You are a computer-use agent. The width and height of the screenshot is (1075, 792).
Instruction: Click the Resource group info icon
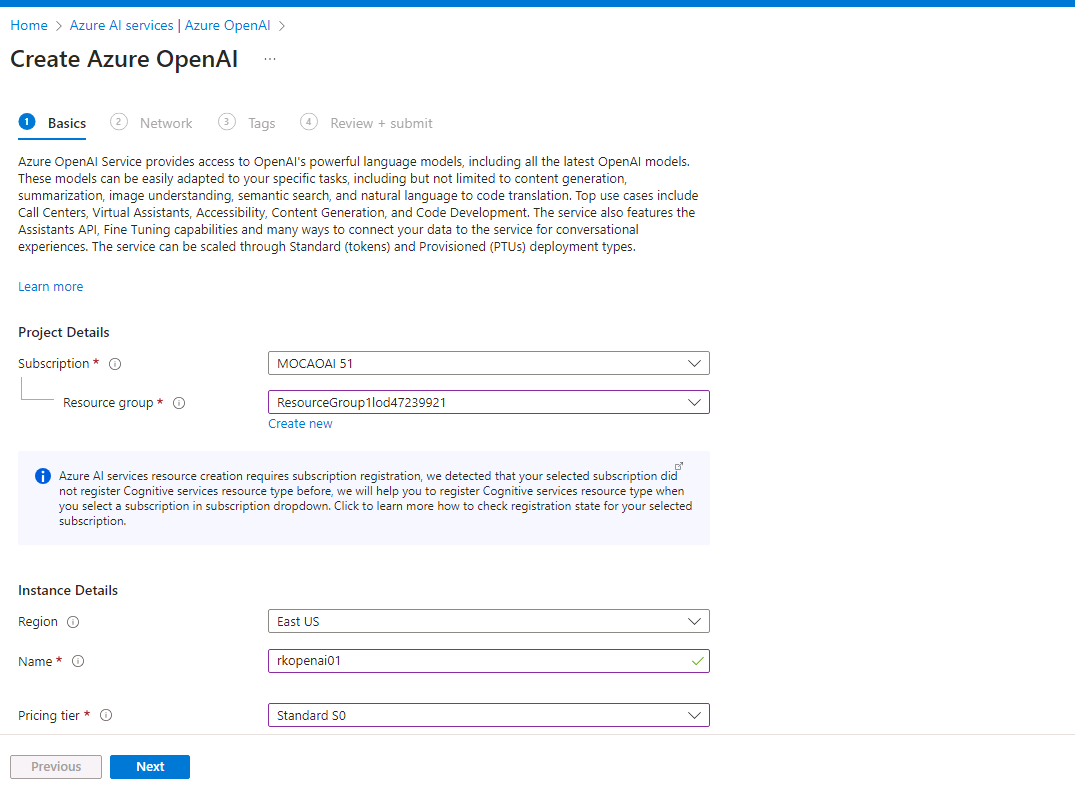click(179, 403)
